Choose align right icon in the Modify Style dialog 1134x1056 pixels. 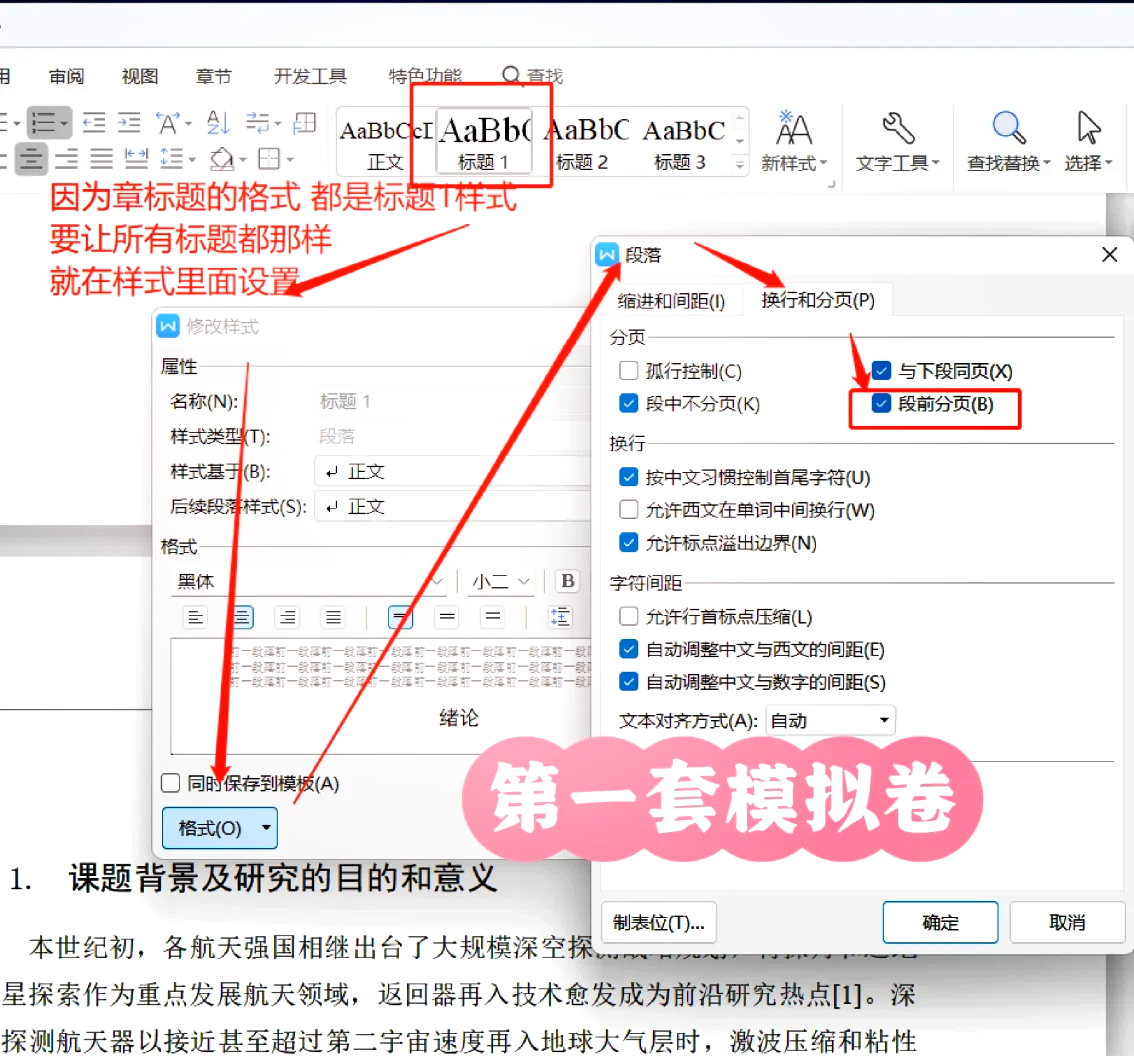coord(288,617)
